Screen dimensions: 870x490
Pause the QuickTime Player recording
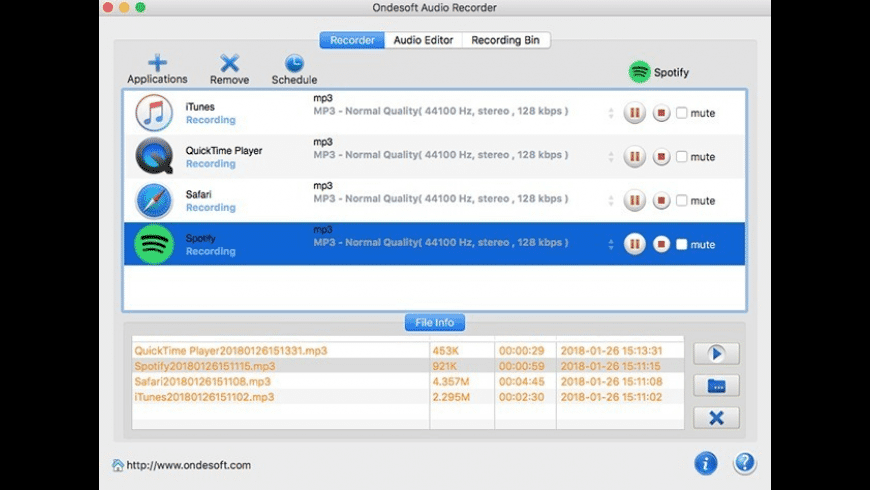(x=635, y=156)
